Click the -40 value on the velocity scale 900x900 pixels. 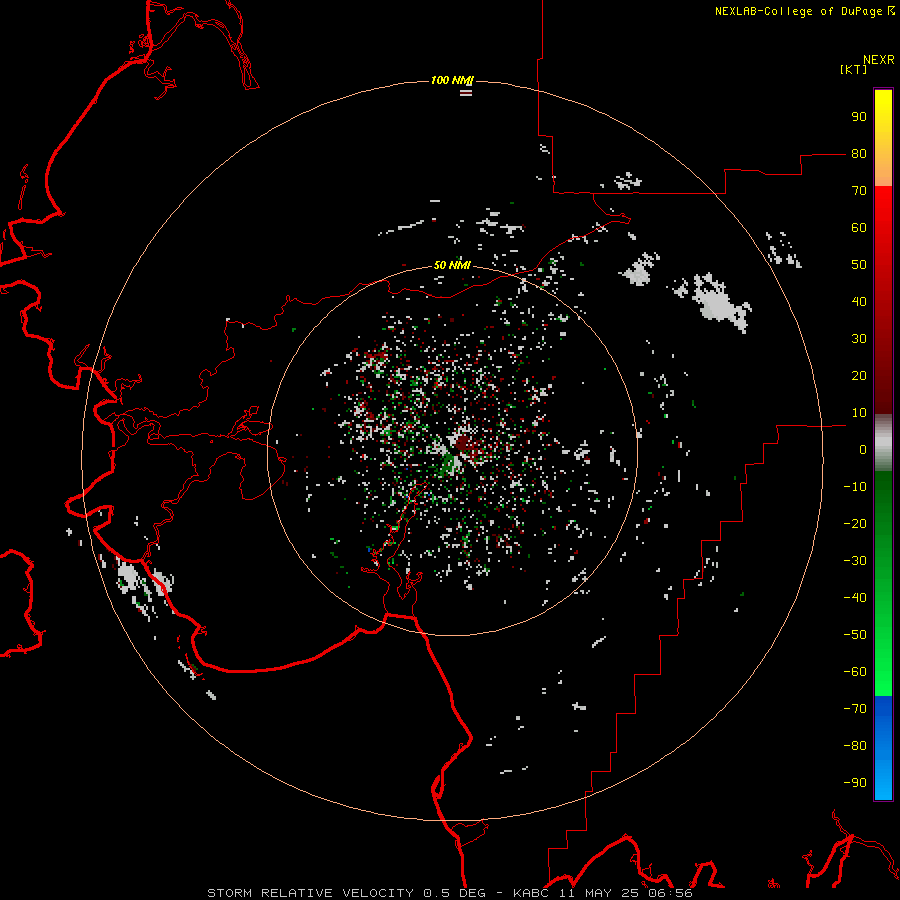coord(855,598)
